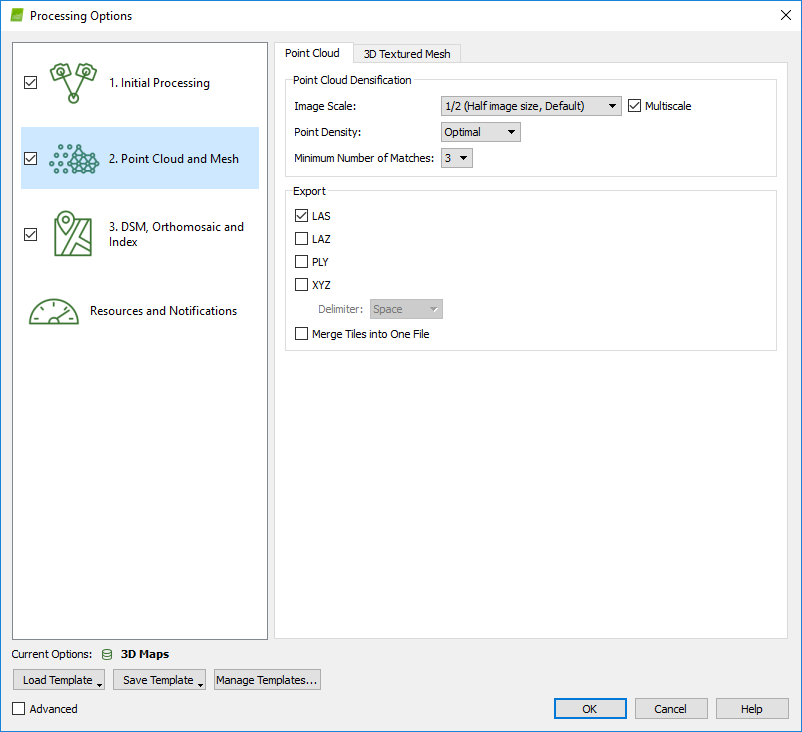
Task: Open Manage Templates dialog
Action: (x=267, y=680)
